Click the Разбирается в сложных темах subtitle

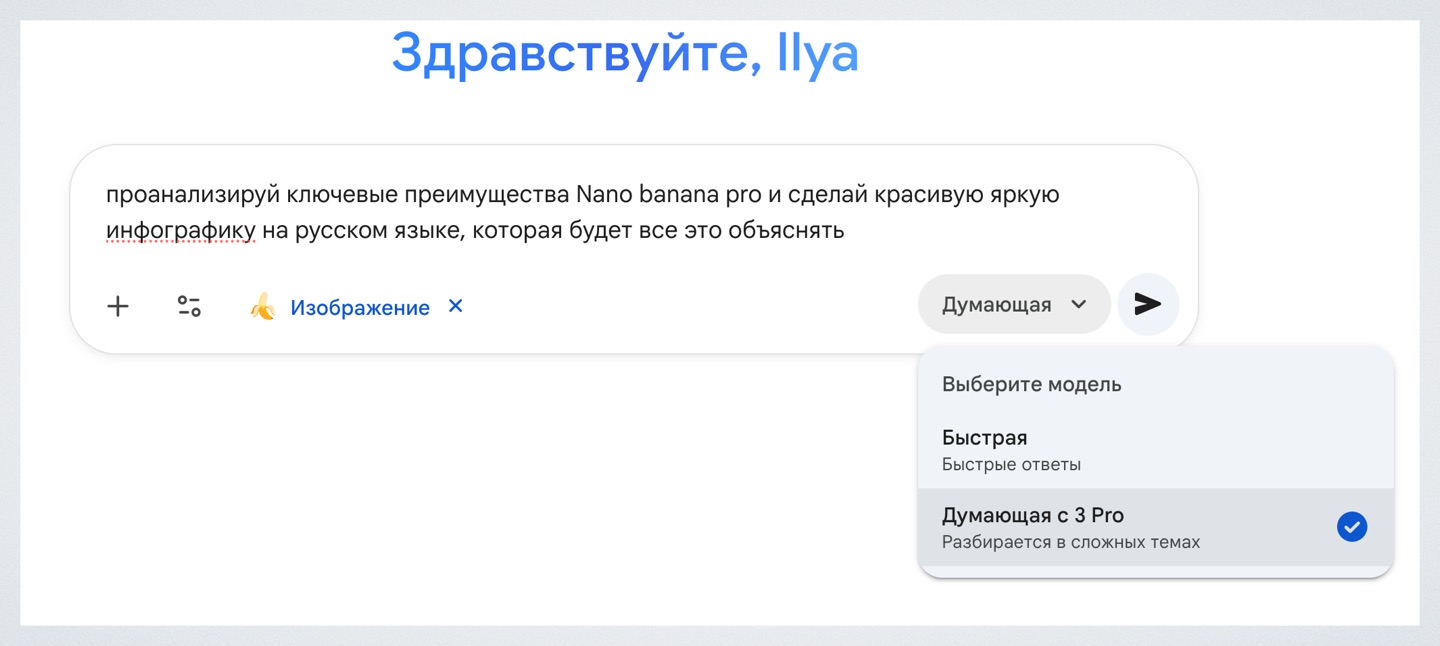point(1070,543)
